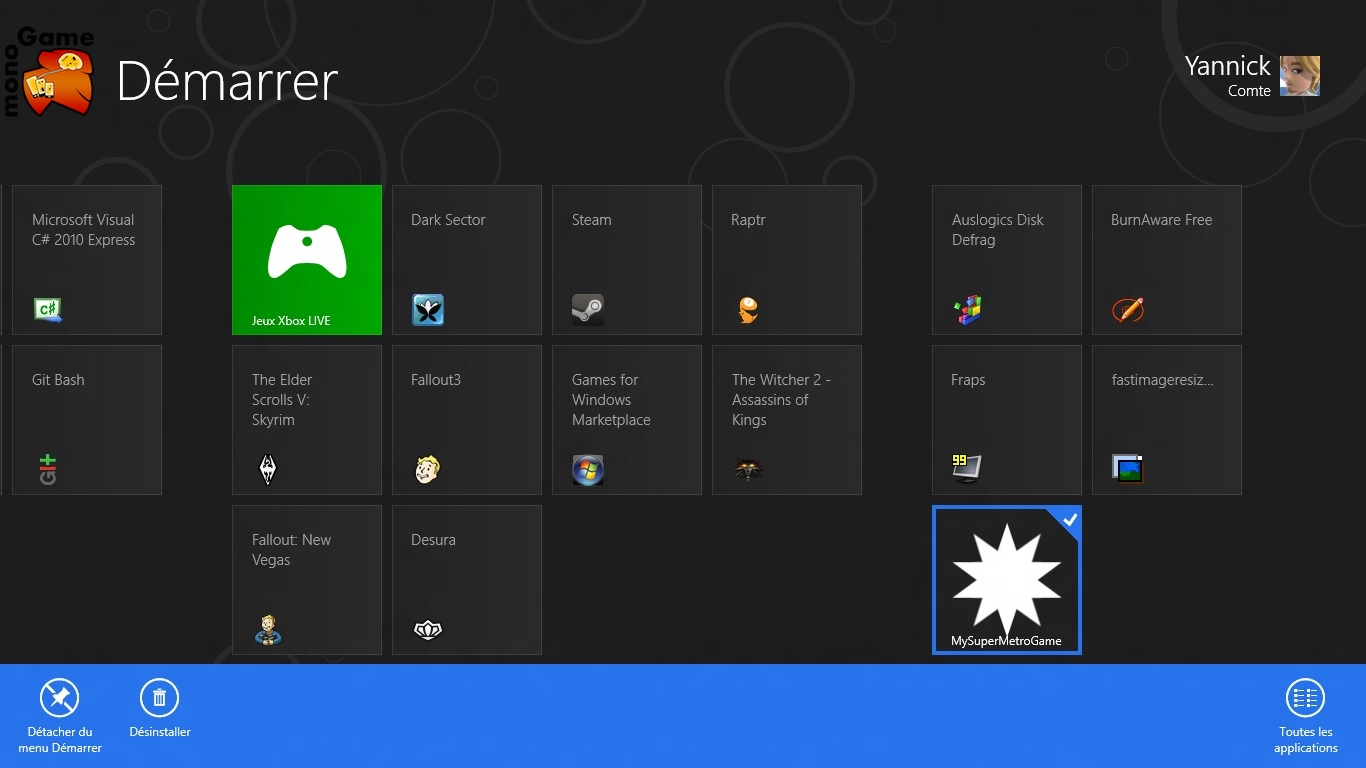
Task: Click the Fraps tile title
Action: click(968, 380)
